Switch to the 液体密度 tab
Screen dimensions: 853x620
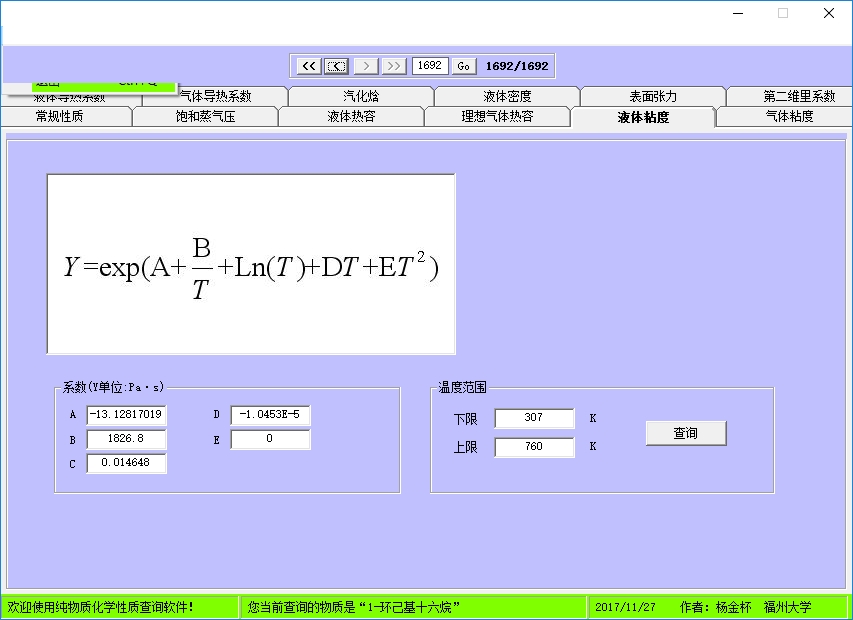click(507, 96)
